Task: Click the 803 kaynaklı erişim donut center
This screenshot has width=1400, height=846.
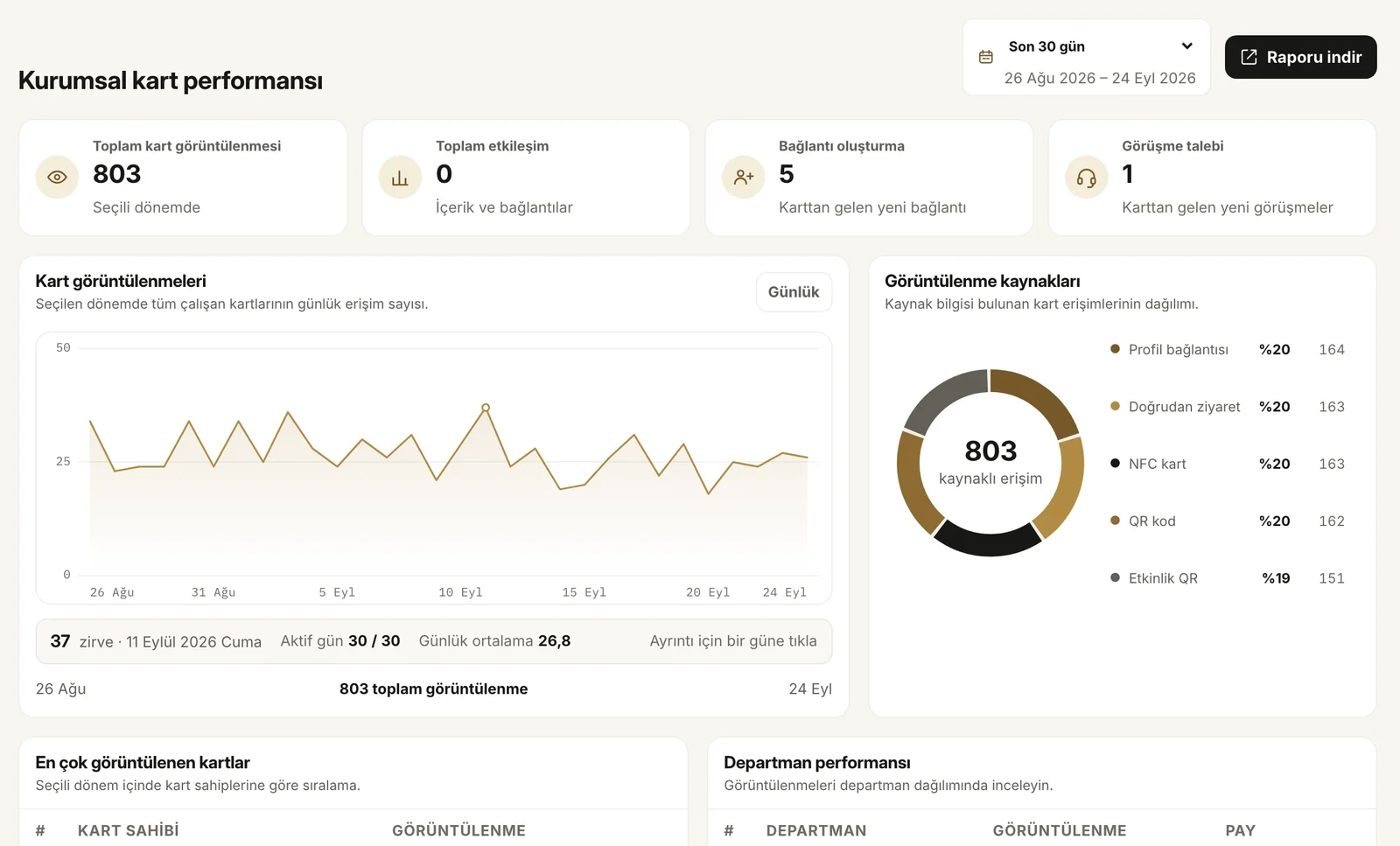Action: [x=990, y=463]
